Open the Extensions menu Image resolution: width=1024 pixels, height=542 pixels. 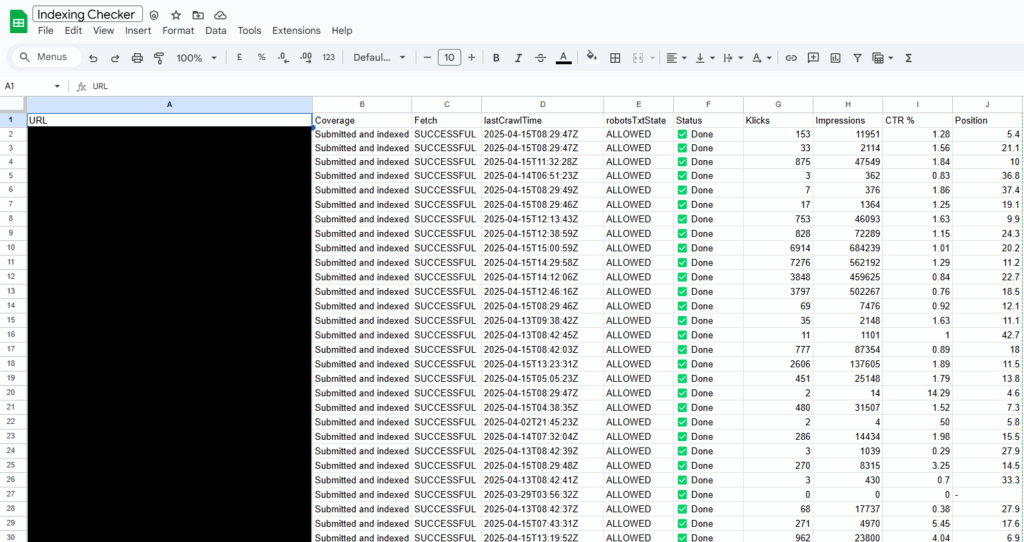click(x=296, y=31)
